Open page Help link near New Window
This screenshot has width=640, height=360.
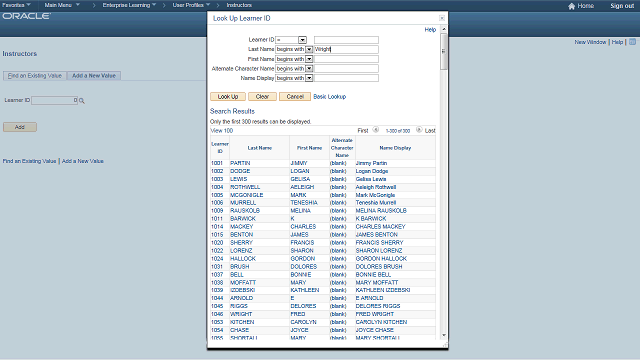617,42
